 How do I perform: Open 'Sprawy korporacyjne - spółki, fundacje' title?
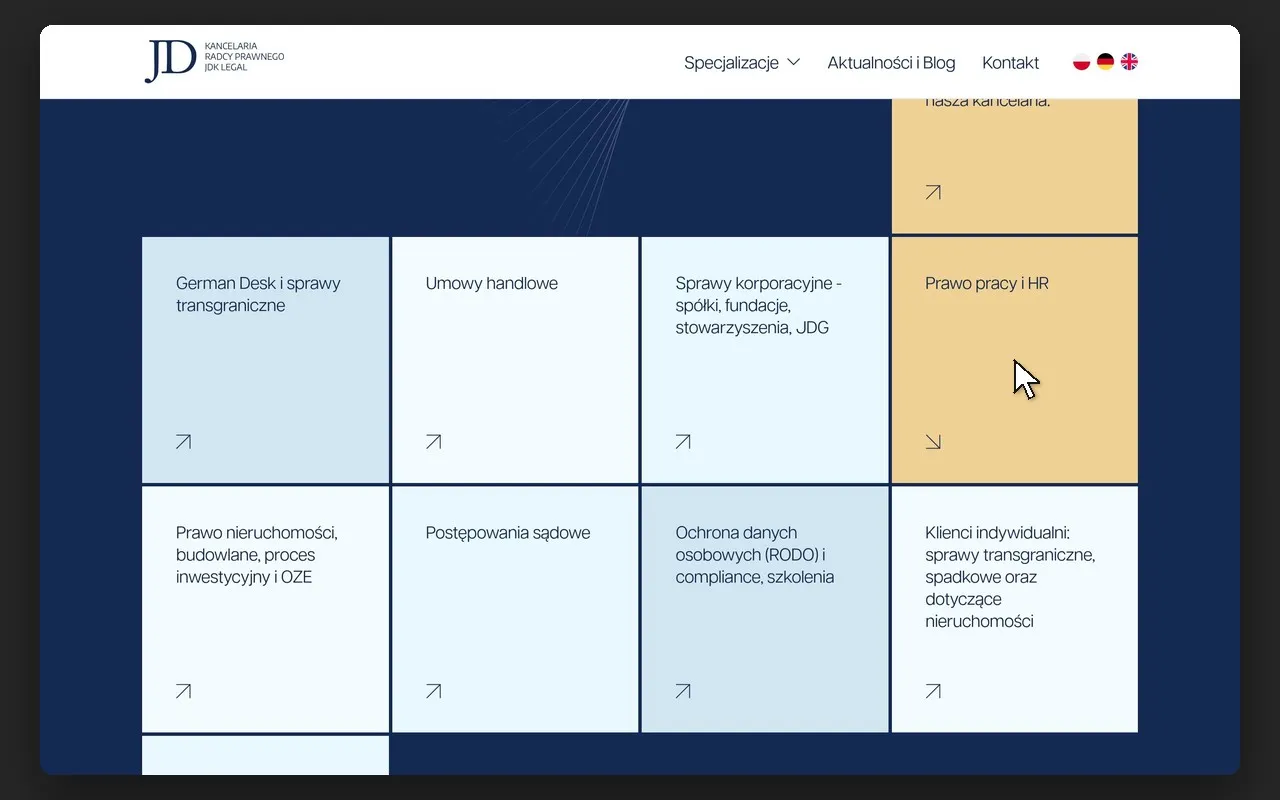[x=759, y=305]
